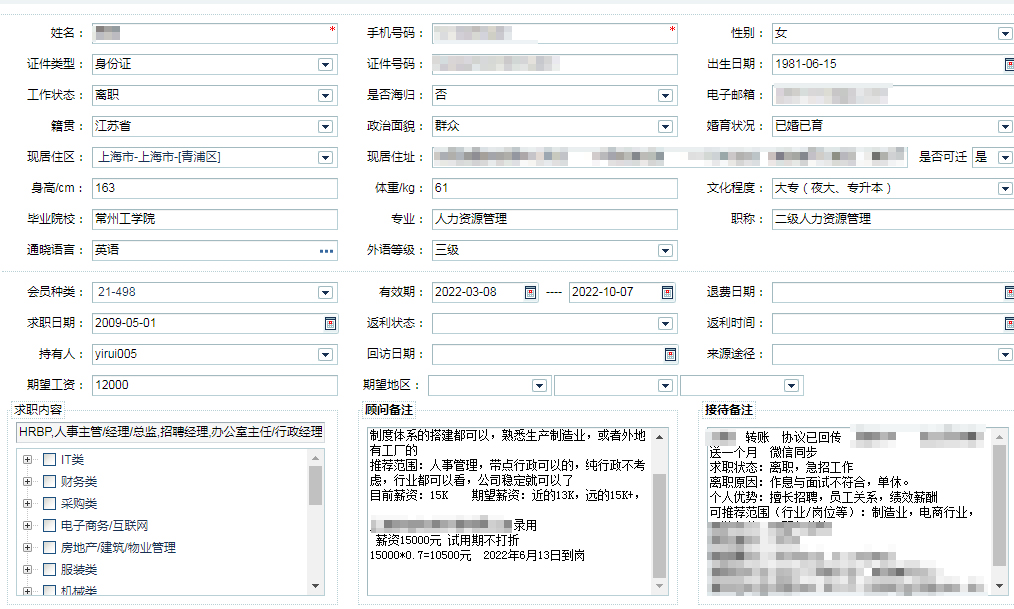Open the 外语等级 dropdown

pyautogui.click(x=665, y=251)
